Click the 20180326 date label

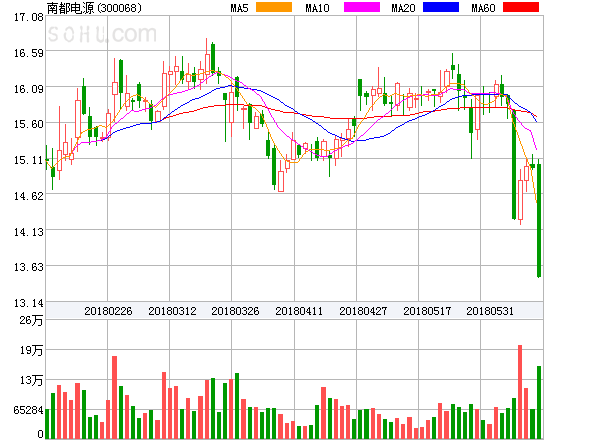pos(235,311)
